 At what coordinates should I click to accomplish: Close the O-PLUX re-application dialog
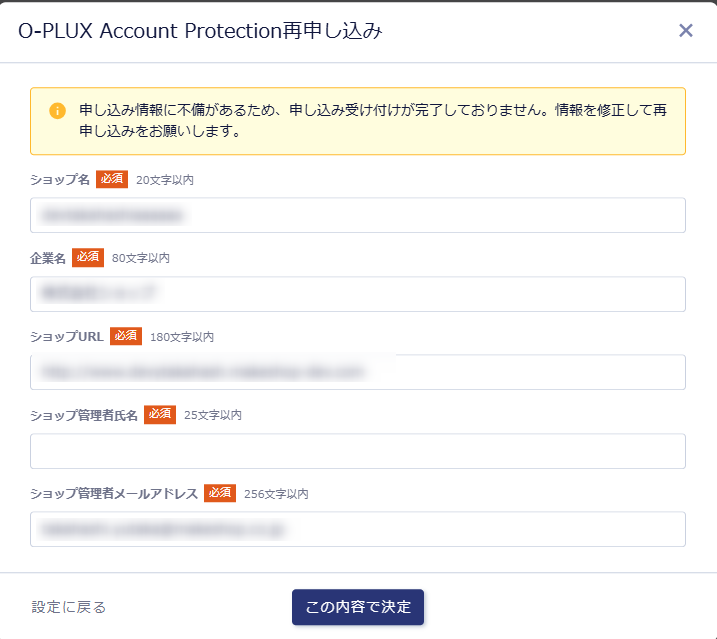pyautogui.click(x=686, y=31)
